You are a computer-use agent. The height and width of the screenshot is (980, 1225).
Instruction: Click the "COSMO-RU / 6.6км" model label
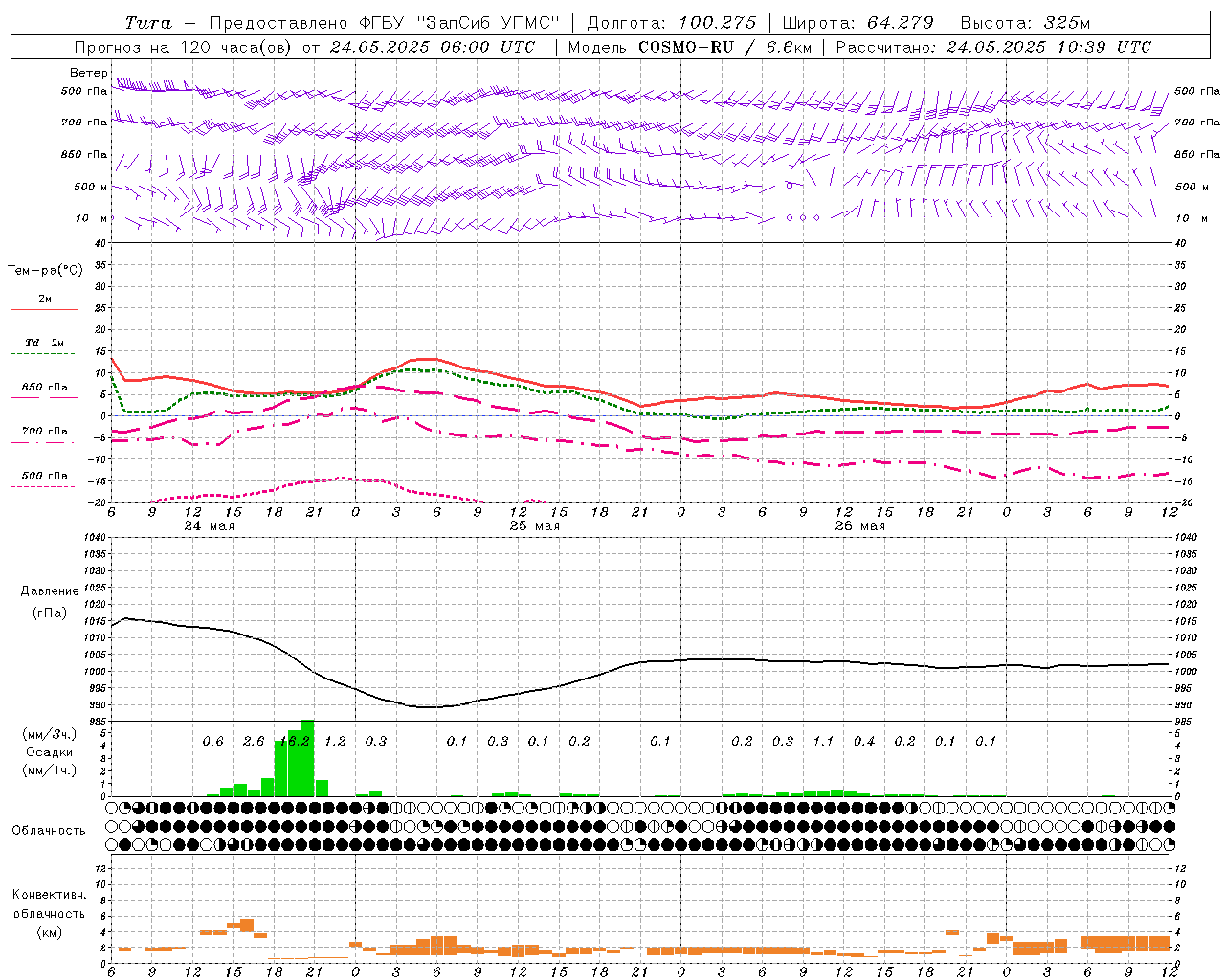point(724,47)
